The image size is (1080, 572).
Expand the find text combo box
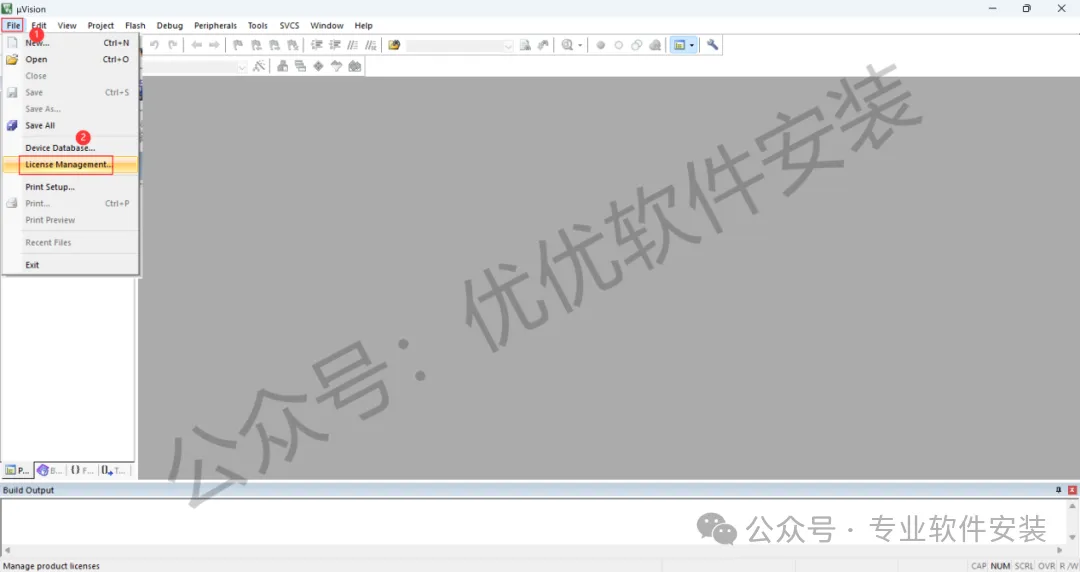pos(508,45)
